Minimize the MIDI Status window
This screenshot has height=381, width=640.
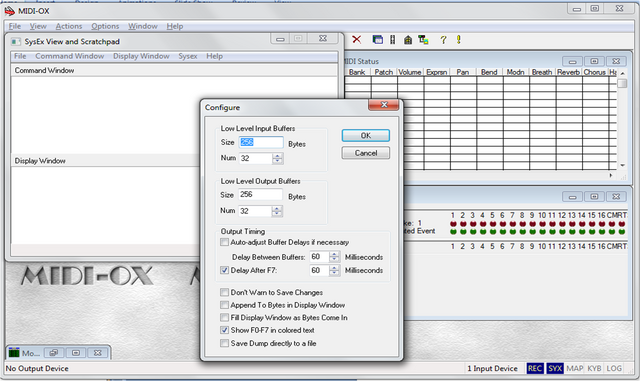(x=572, y=61)
